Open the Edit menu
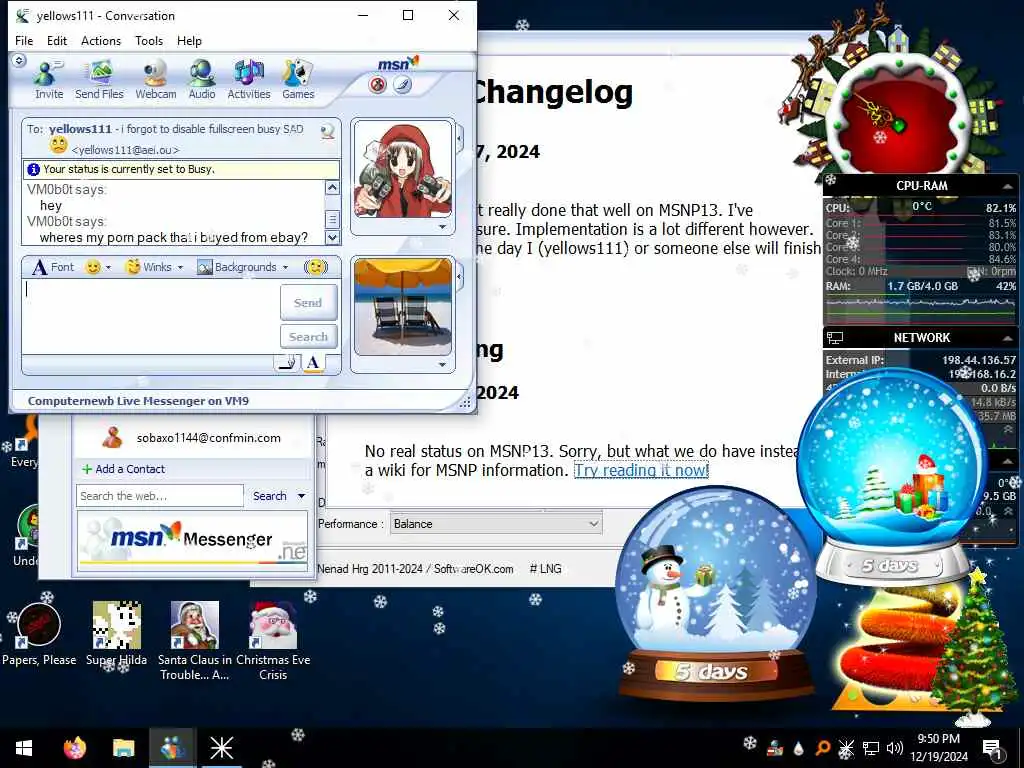The width and height of the screenshot is (1024, 768). [x=57, y=40]
